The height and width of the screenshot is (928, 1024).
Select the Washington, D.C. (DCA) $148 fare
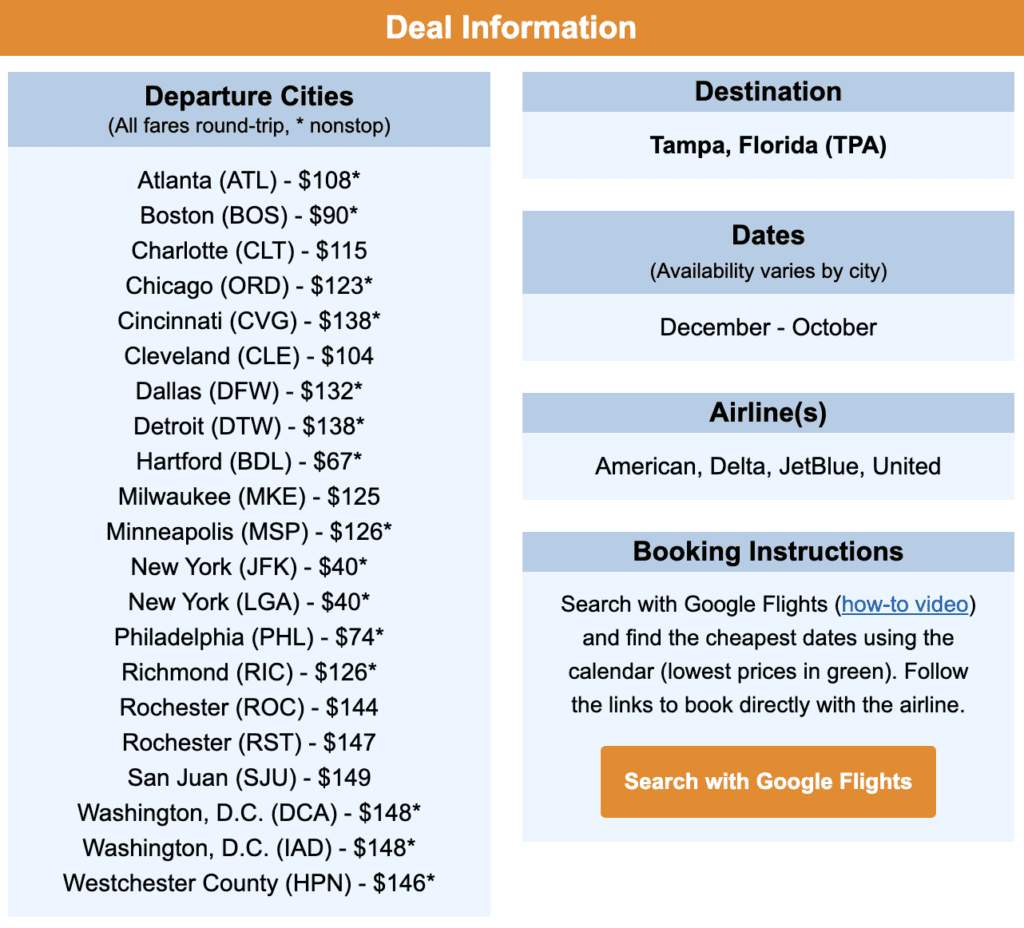249,812
